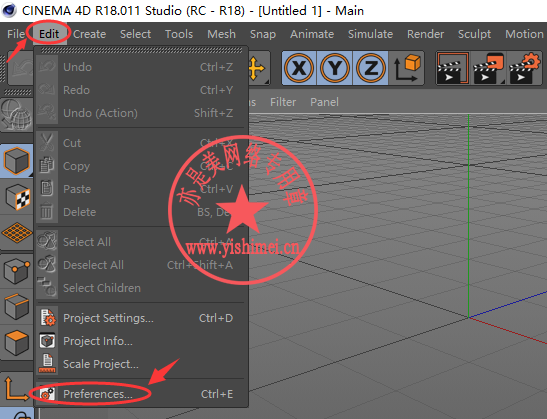Open the viewport Filter menu
Image resolution: width=547 pixels, height=419 pixels.
coord(283,102)
